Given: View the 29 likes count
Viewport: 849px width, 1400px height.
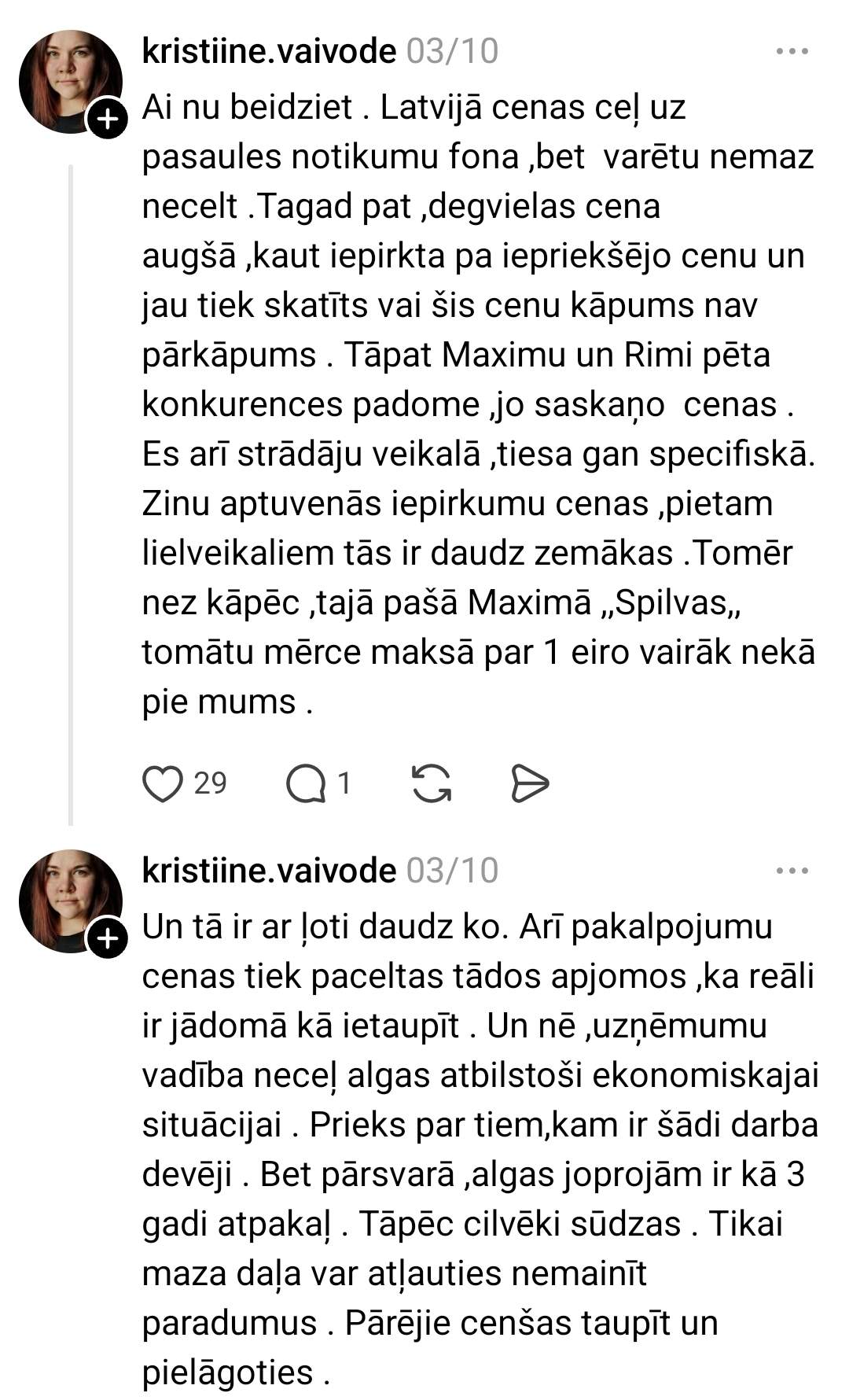Looking at the screenshot, I should (x=210, y=783).
